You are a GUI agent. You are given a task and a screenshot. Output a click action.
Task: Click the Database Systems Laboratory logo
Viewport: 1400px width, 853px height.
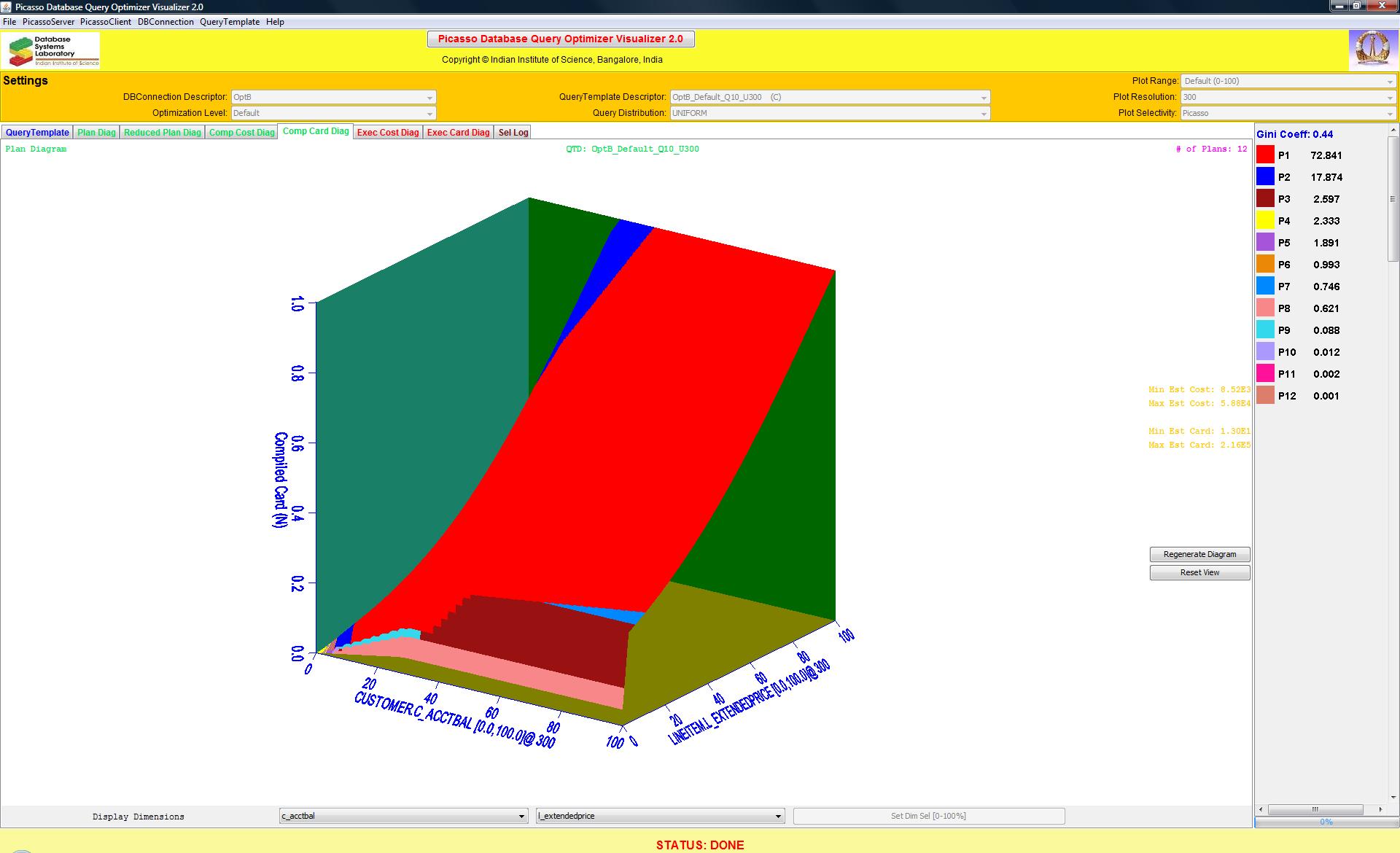coord(51,51)
